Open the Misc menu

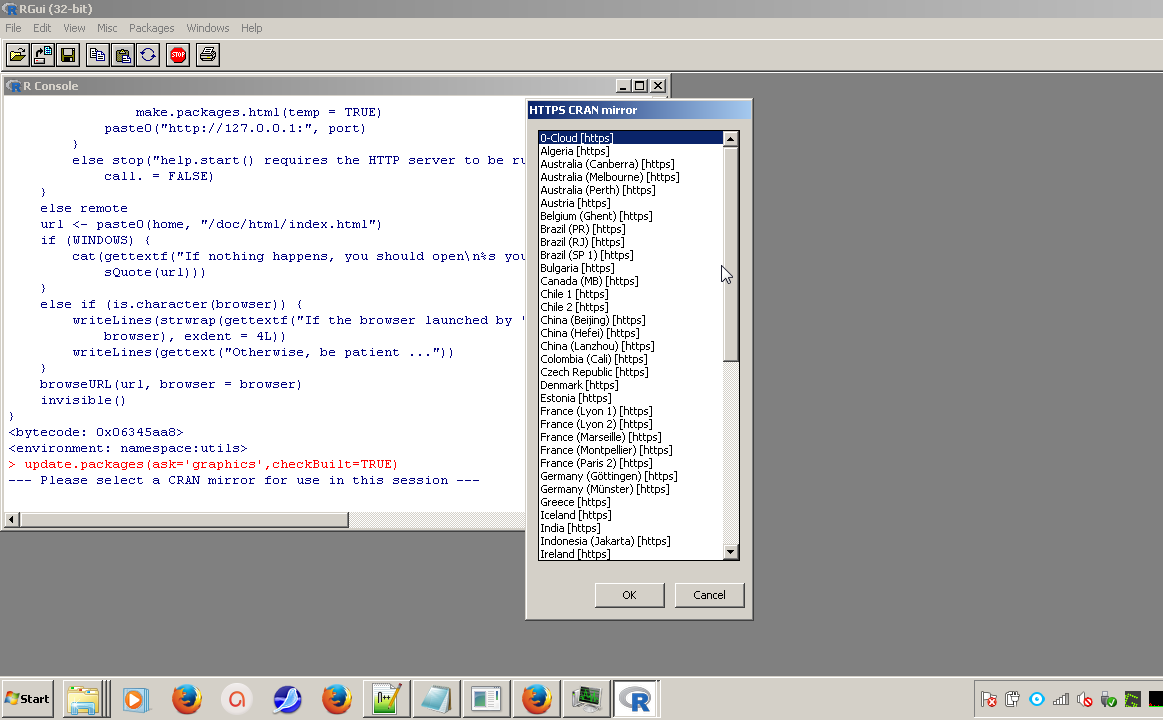[x=107, y=28]
